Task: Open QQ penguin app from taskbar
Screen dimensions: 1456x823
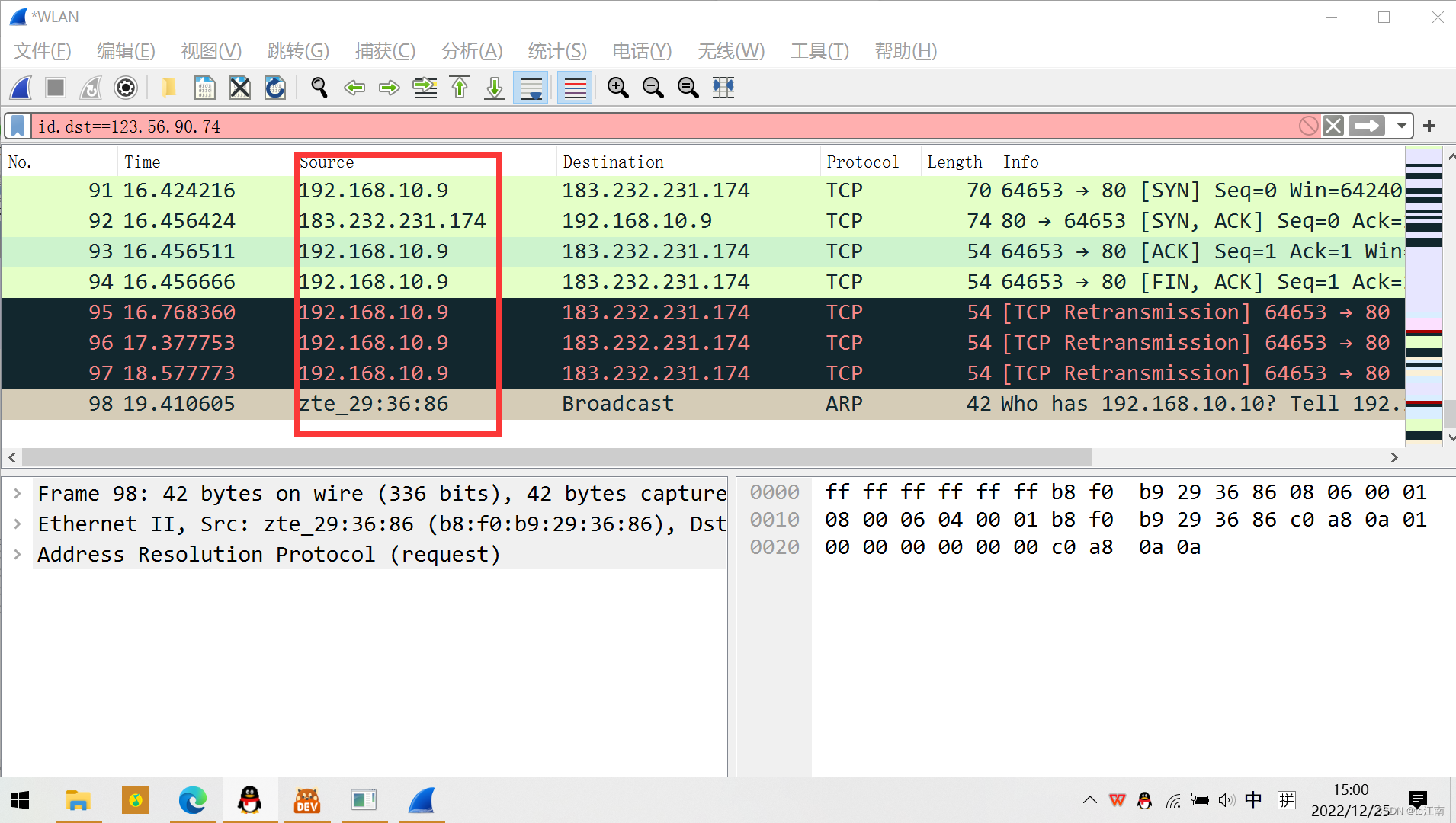Action: (250, 800)
